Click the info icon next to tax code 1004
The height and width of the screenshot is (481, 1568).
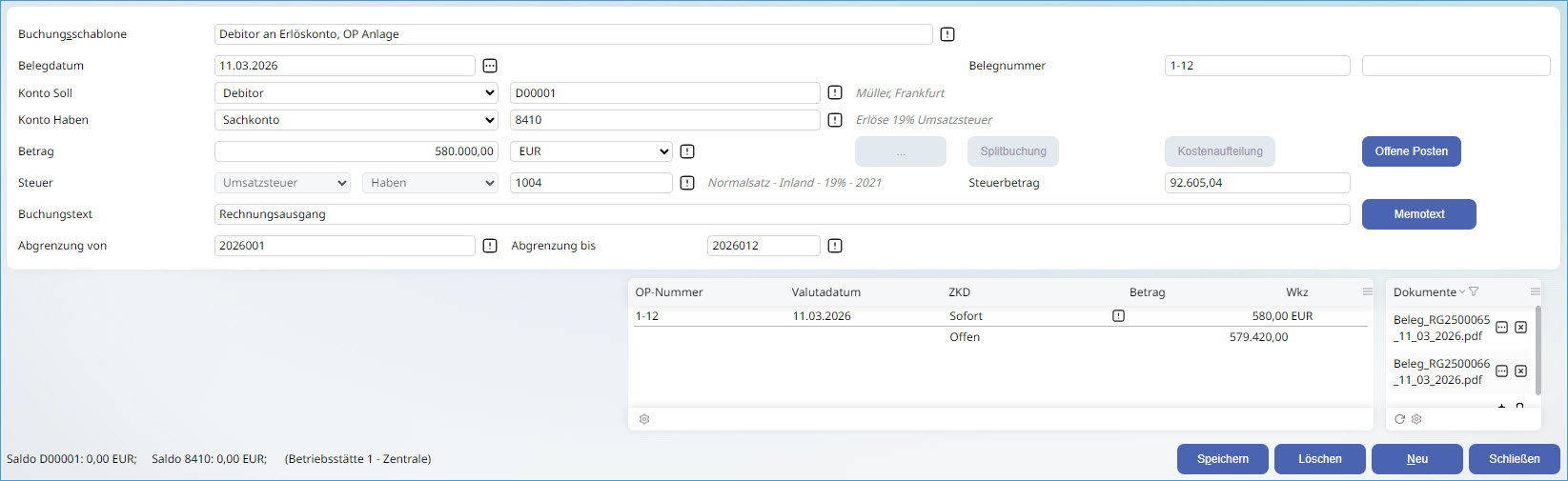[686, 183]
